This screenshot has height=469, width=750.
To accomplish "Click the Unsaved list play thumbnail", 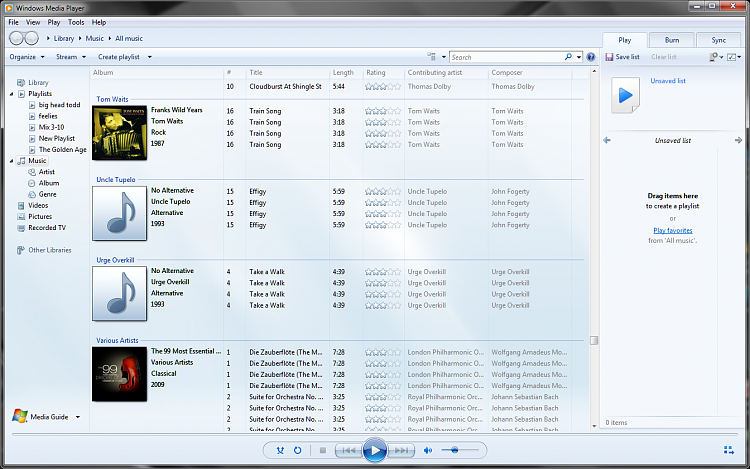I will click(x=626, y=95).
